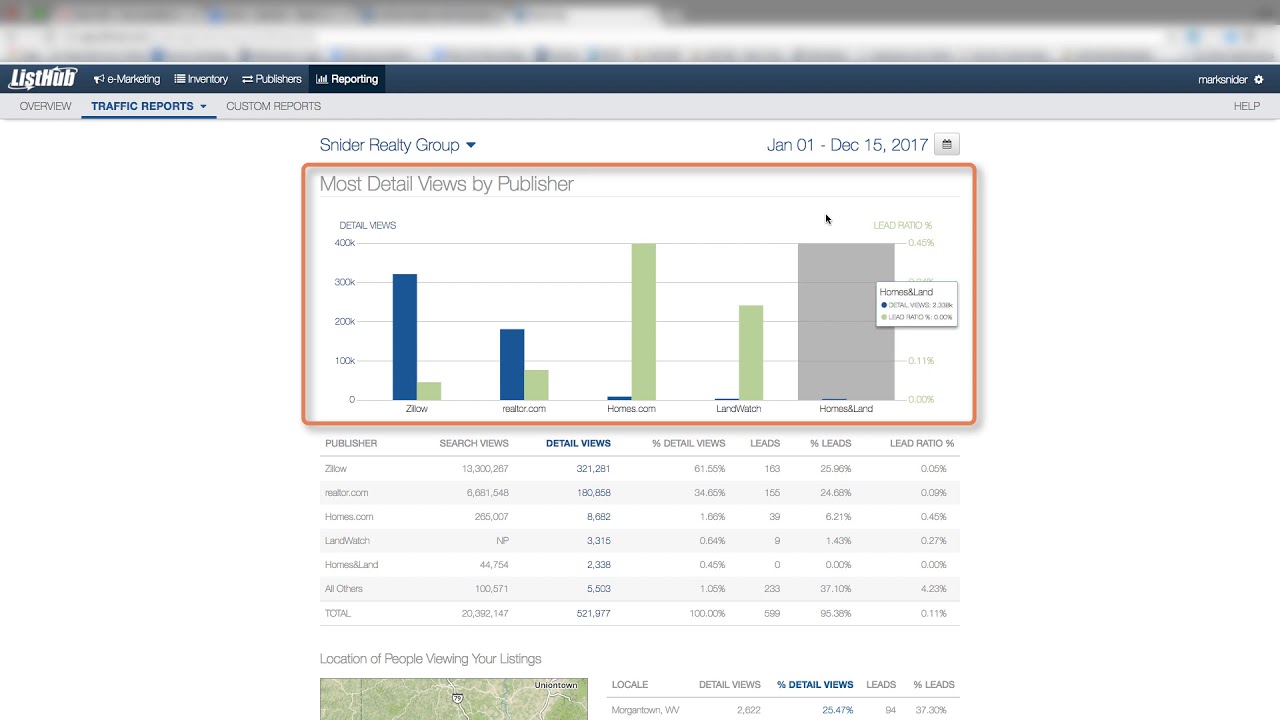Screen dimensions: 1280x720
Task: Click the Zillow publisher row name
Action: point(336,469)
